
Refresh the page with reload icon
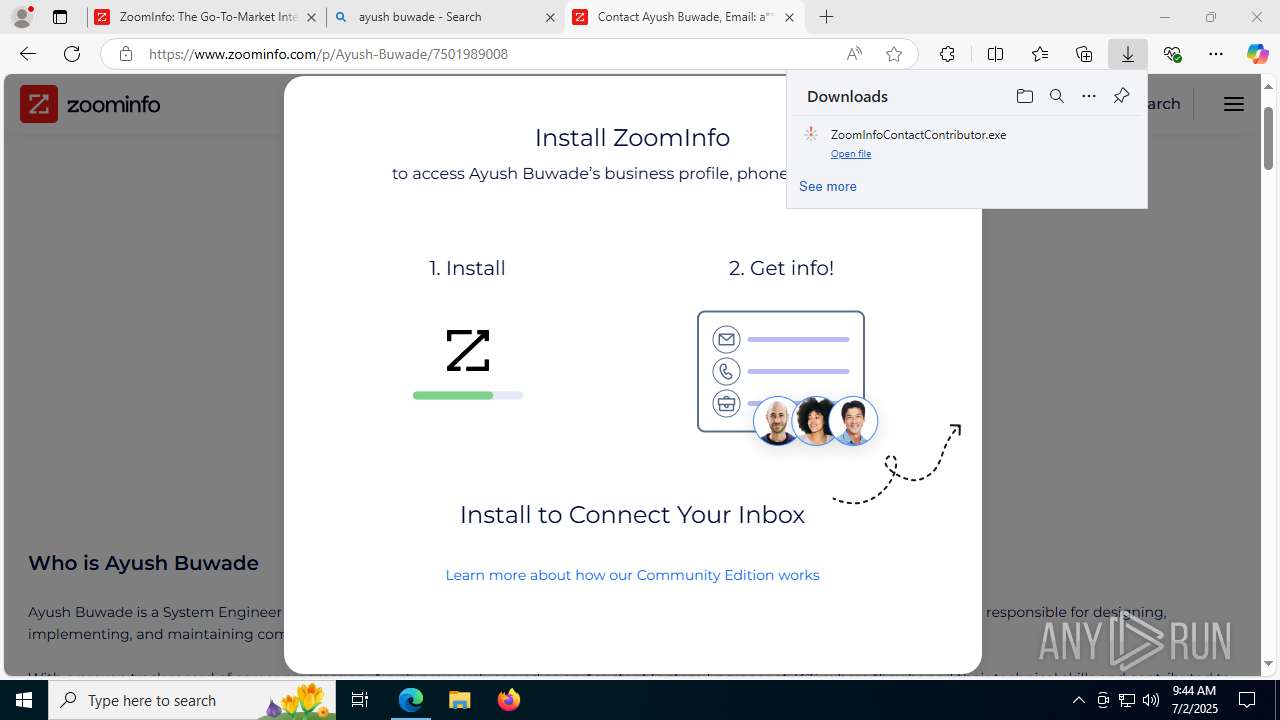(x=72, y=54)
